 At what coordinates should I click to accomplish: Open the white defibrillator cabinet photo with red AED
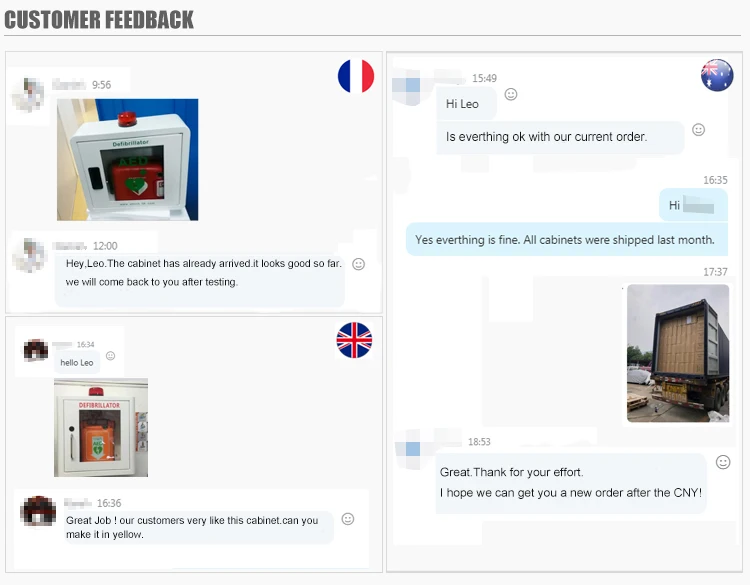[127, 160]
